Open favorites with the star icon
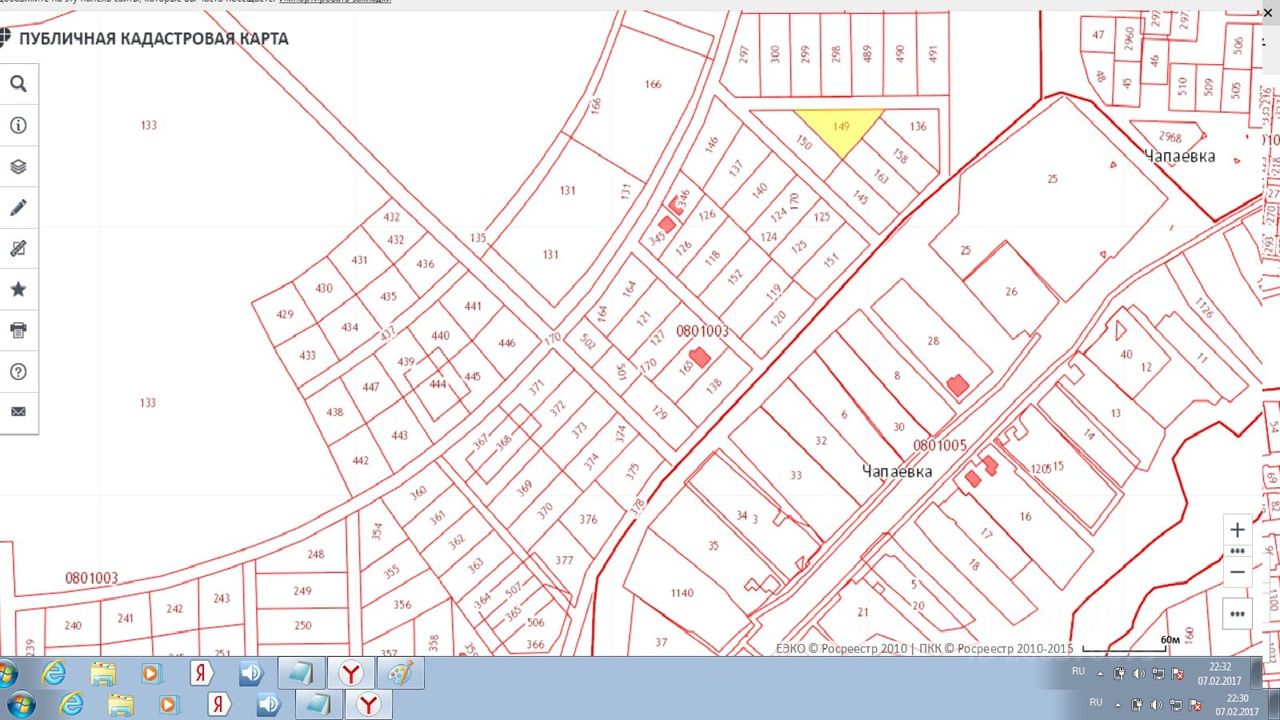The image size is (1280, 720). pos(18,290)
